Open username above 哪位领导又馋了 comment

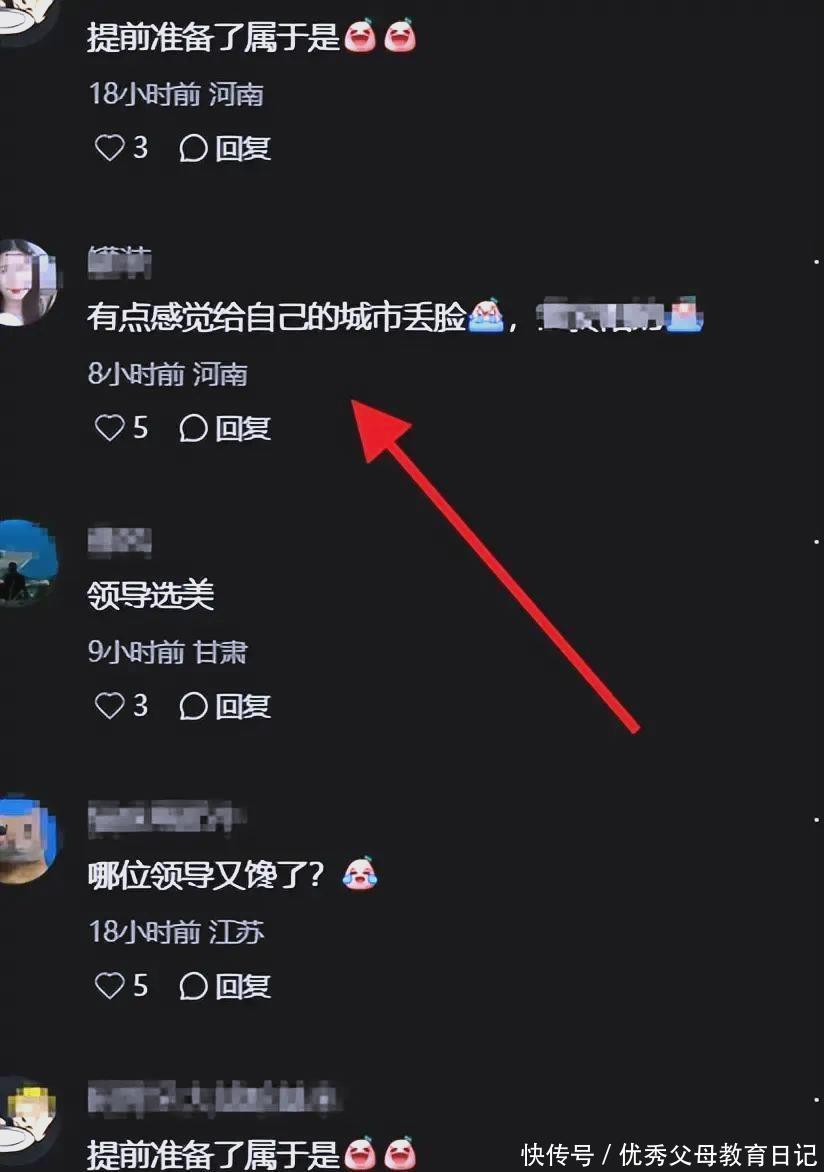(x=166, y=818)
